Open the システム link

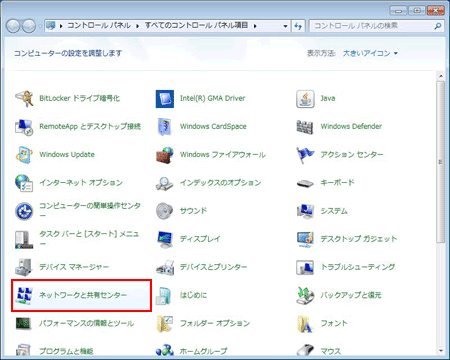tap(334, 211)
